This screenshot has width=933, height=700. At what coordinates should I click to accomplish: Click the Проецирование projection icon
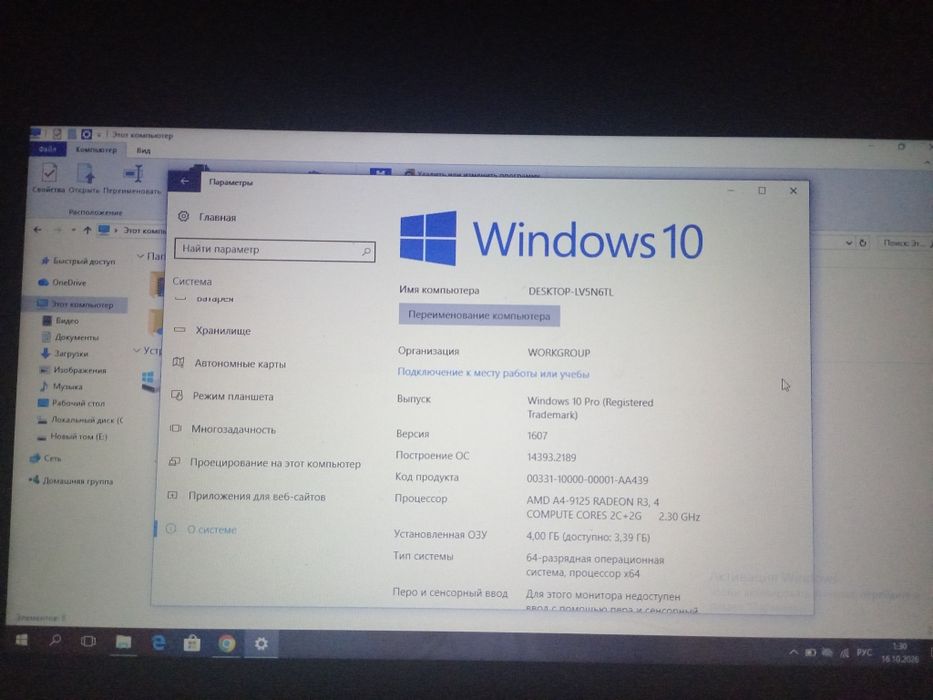pos(174,461)
